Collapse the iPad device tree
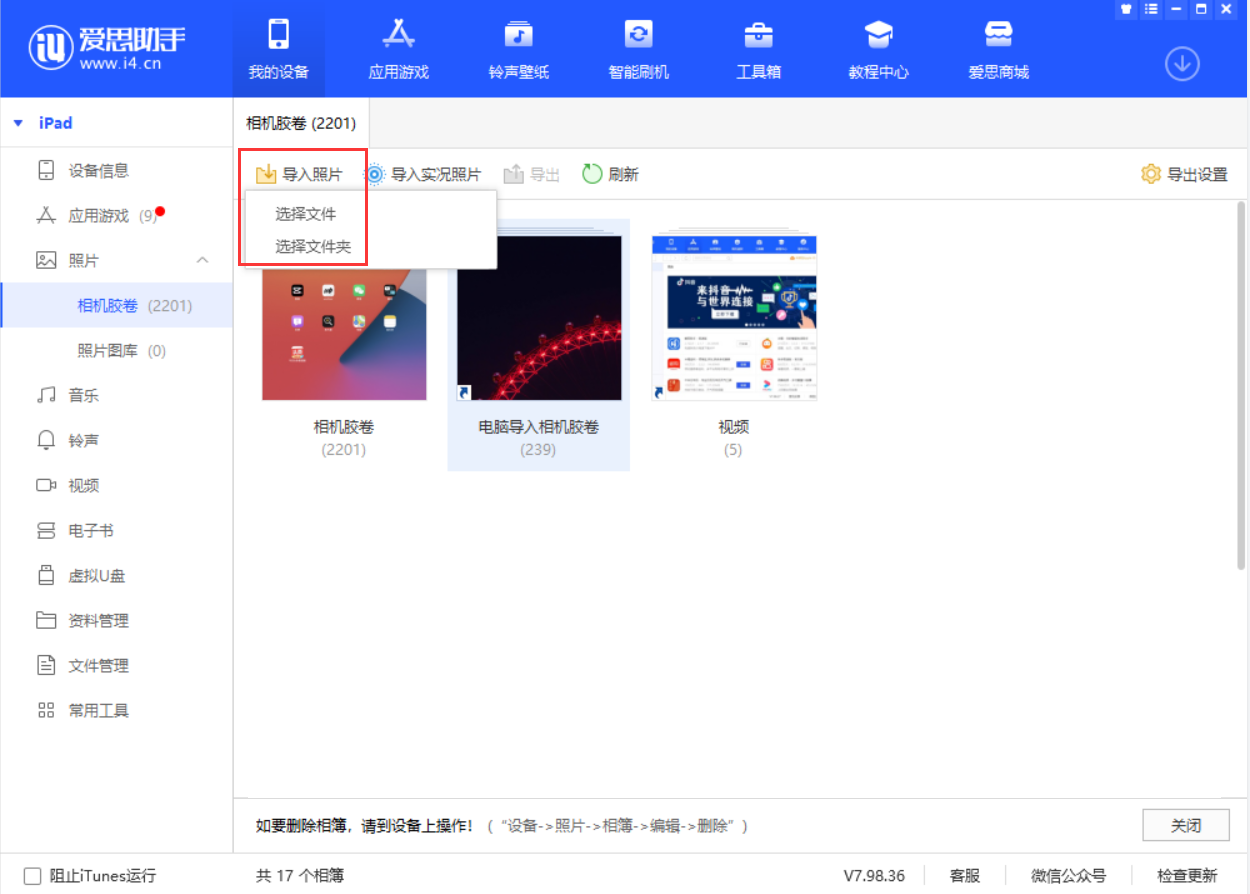 (x=18, y=123)
